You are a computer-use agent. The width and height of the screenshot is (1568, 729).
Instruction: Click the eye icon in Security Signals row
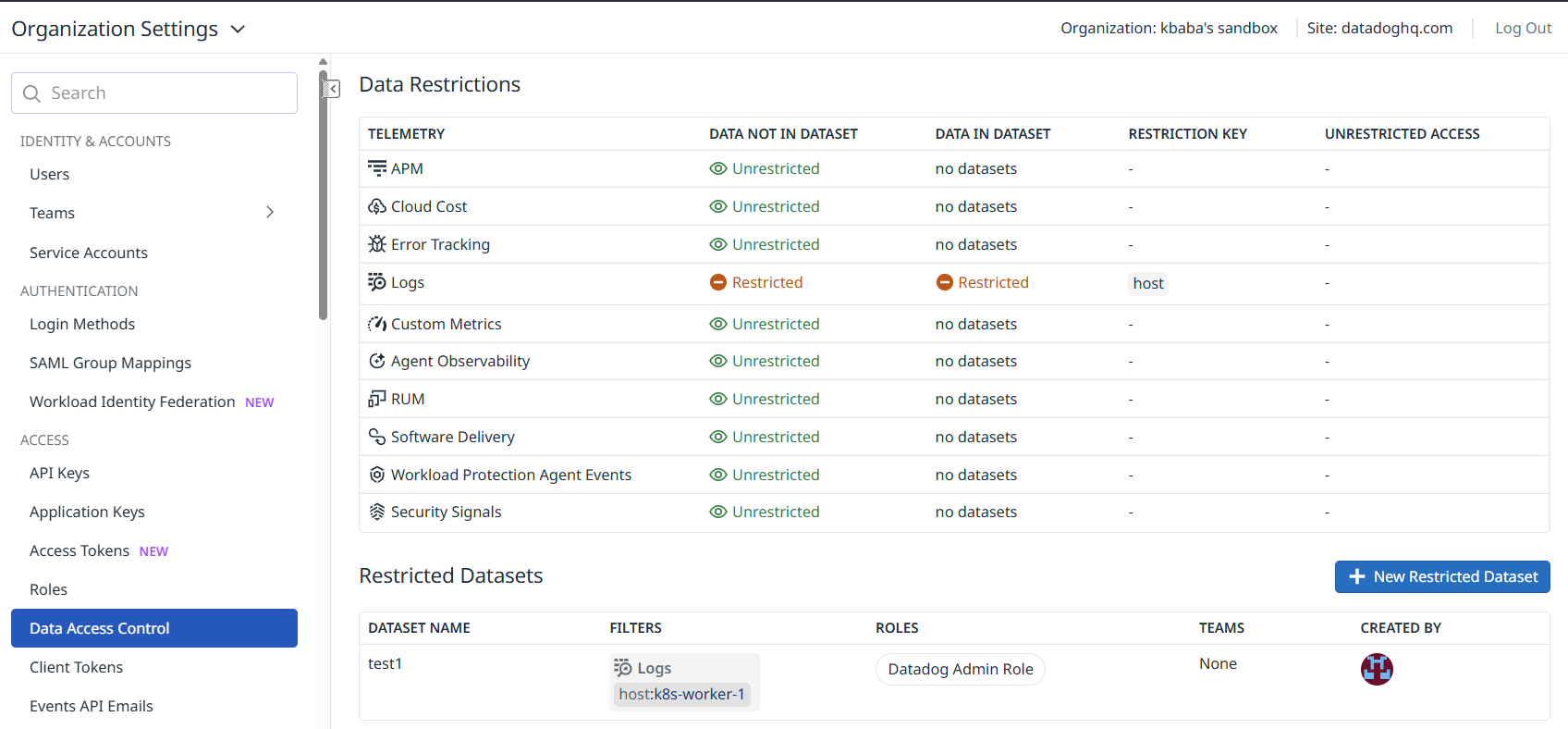pos(718,512)
